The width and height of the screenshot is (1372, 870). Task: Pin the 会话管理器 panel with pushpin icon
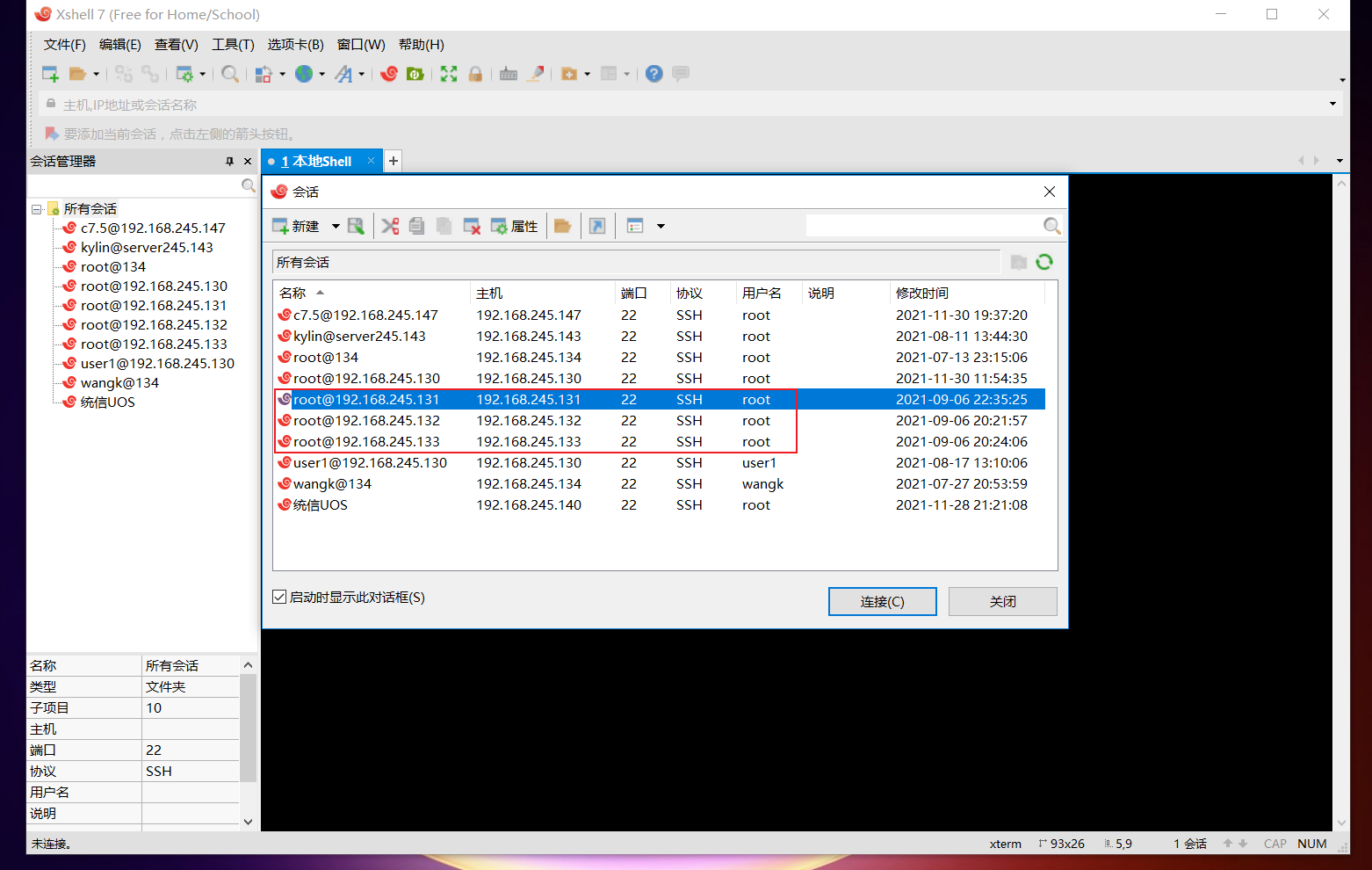pos(229,161)
